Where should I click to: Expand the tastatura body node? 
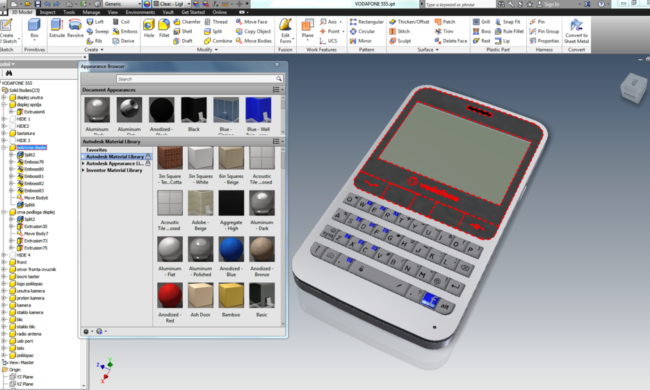point(4,133)
